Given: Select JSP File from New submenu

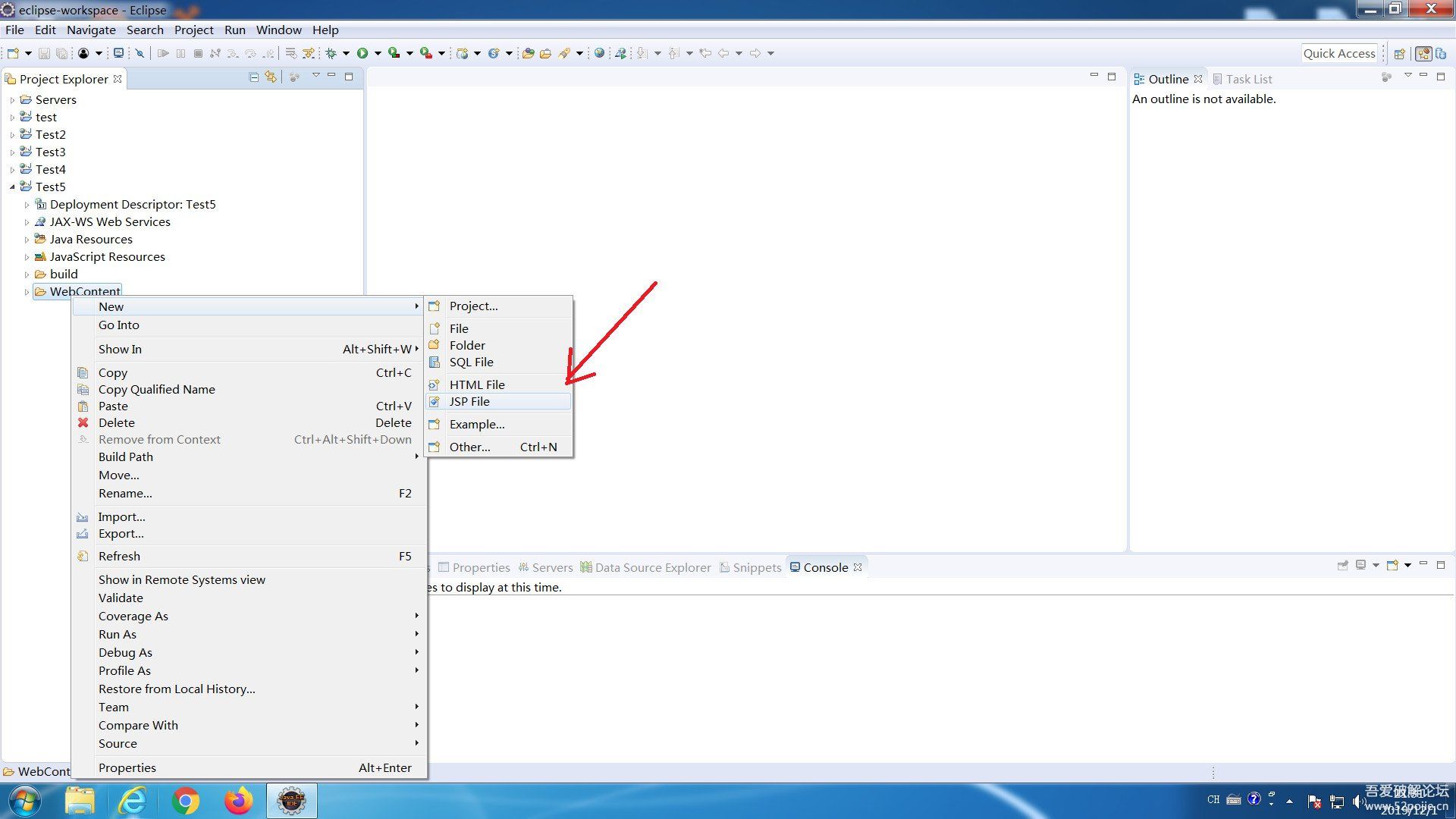Looking at the screenshot, I should tap(498, 402).
